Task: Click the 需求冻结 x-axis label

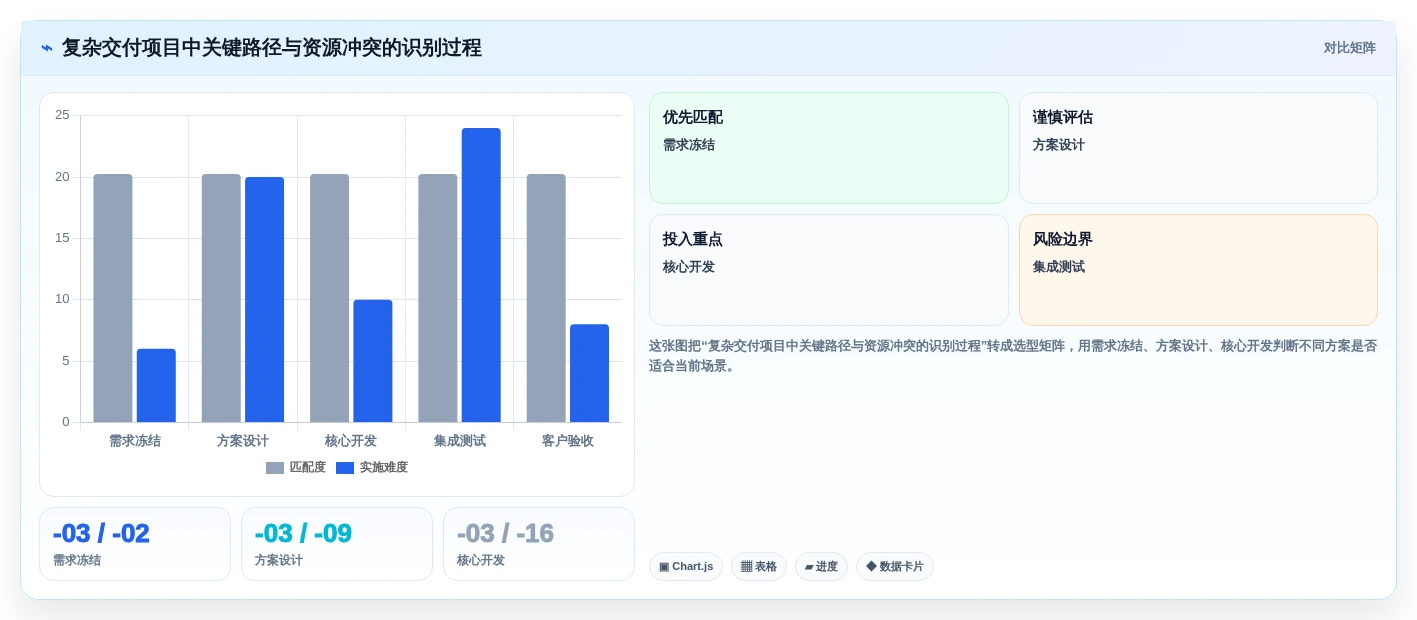Action: [x=135, y=441]
